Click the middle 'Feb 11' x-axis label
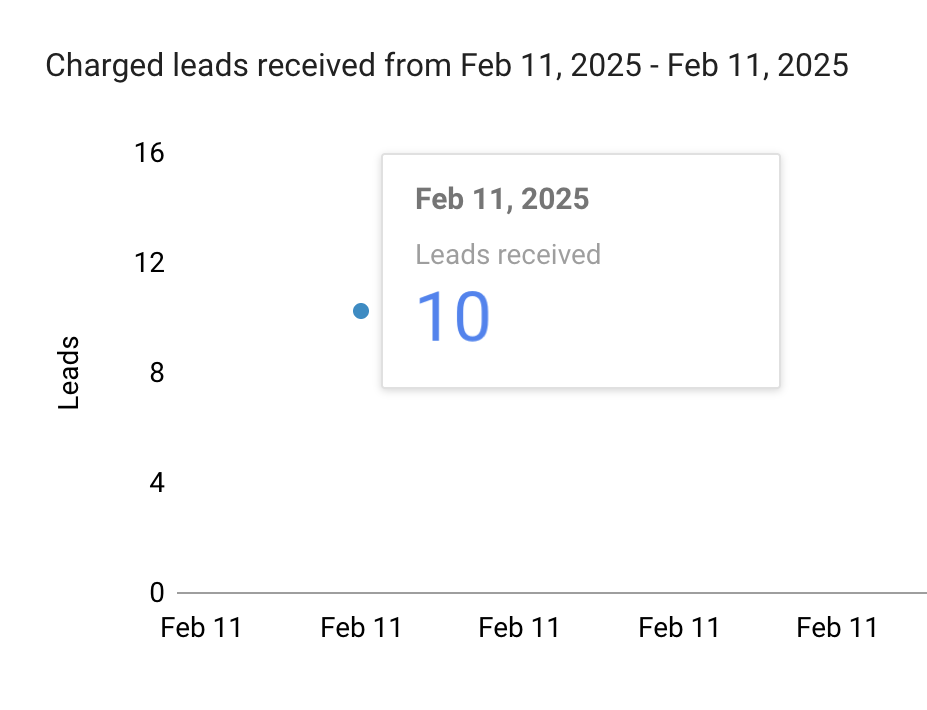The height and width of the screenshot is (710, 927). coord(519,628)
